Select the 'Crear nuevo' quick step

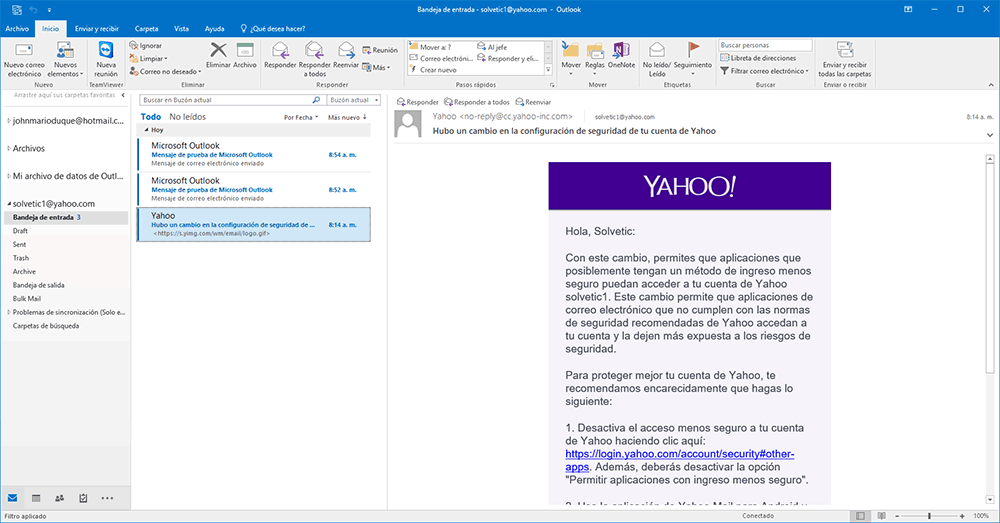tap(433, 70)
